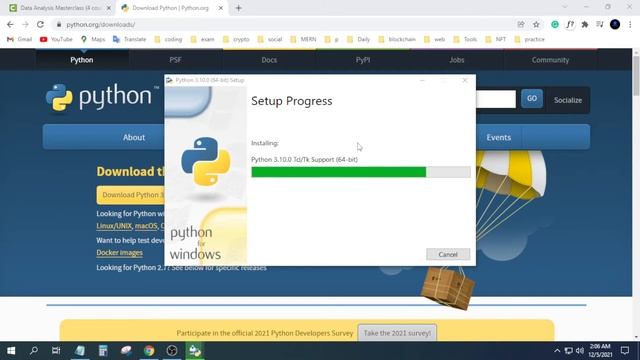Open the Linux/UNIX download link

[114, 226]
